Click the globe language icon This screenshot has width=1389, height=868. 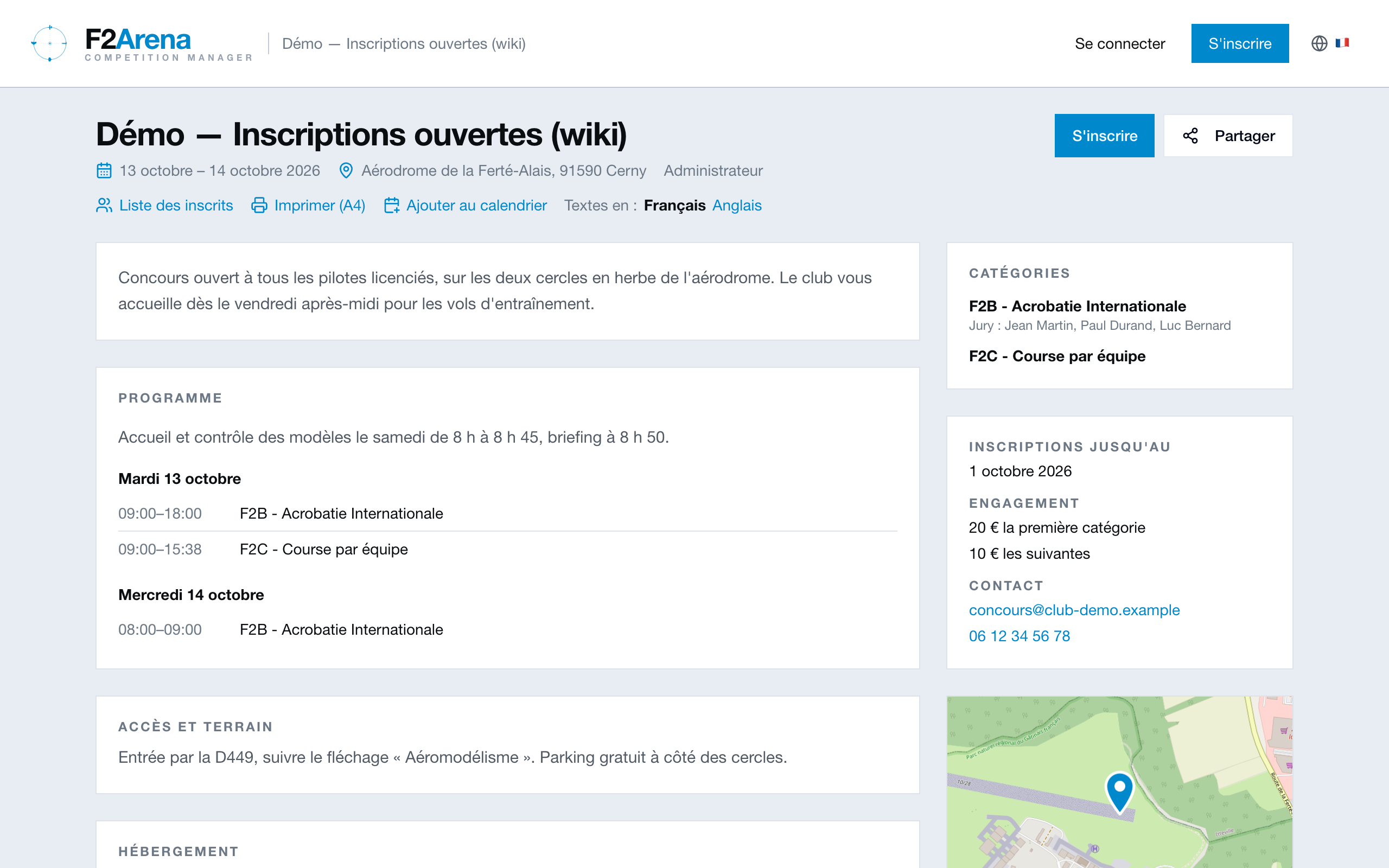pyautogui.click(x=1319, y=43)
